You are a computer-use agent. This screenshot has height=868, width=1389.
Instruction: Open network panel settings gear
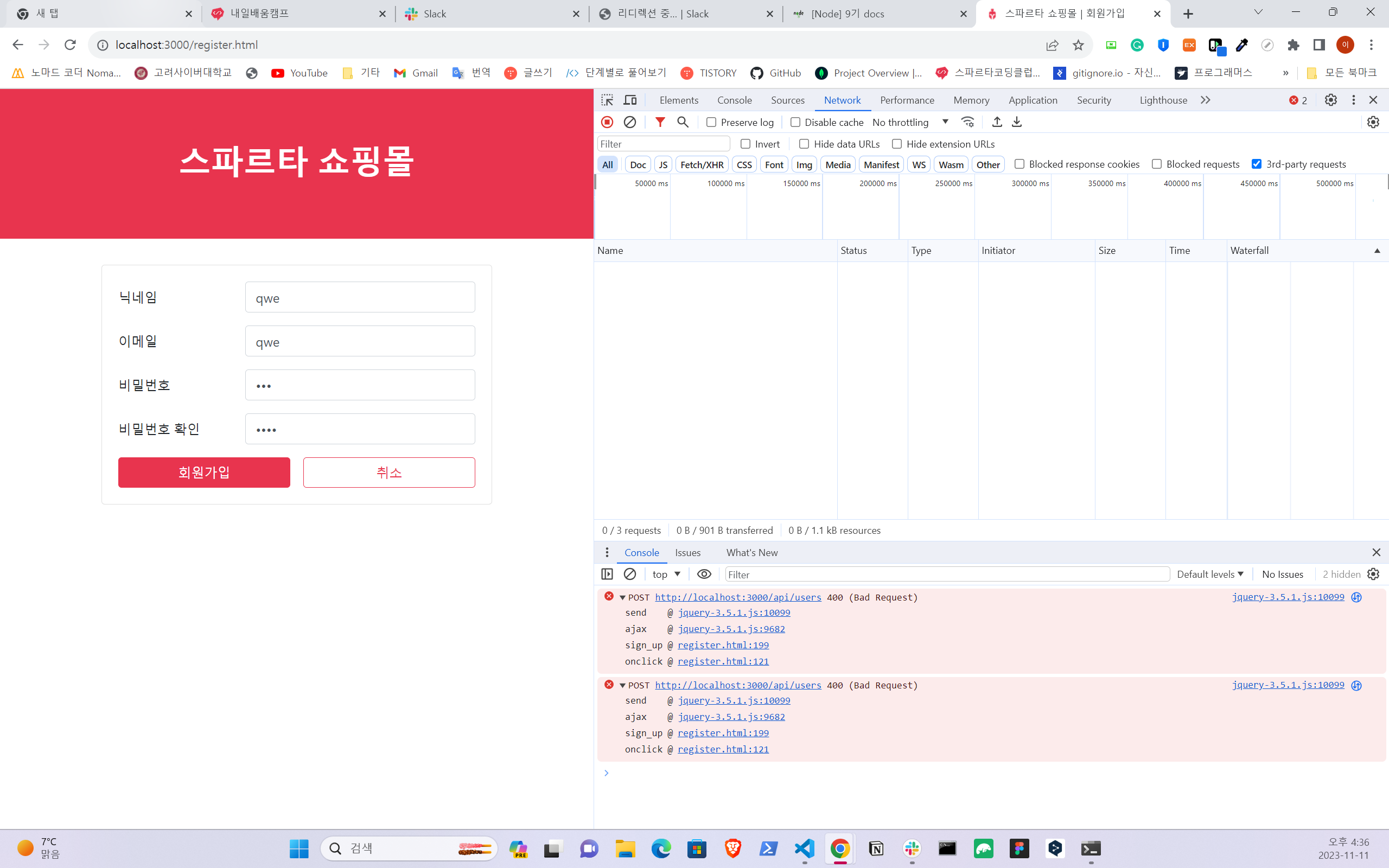pos(1373,122)
